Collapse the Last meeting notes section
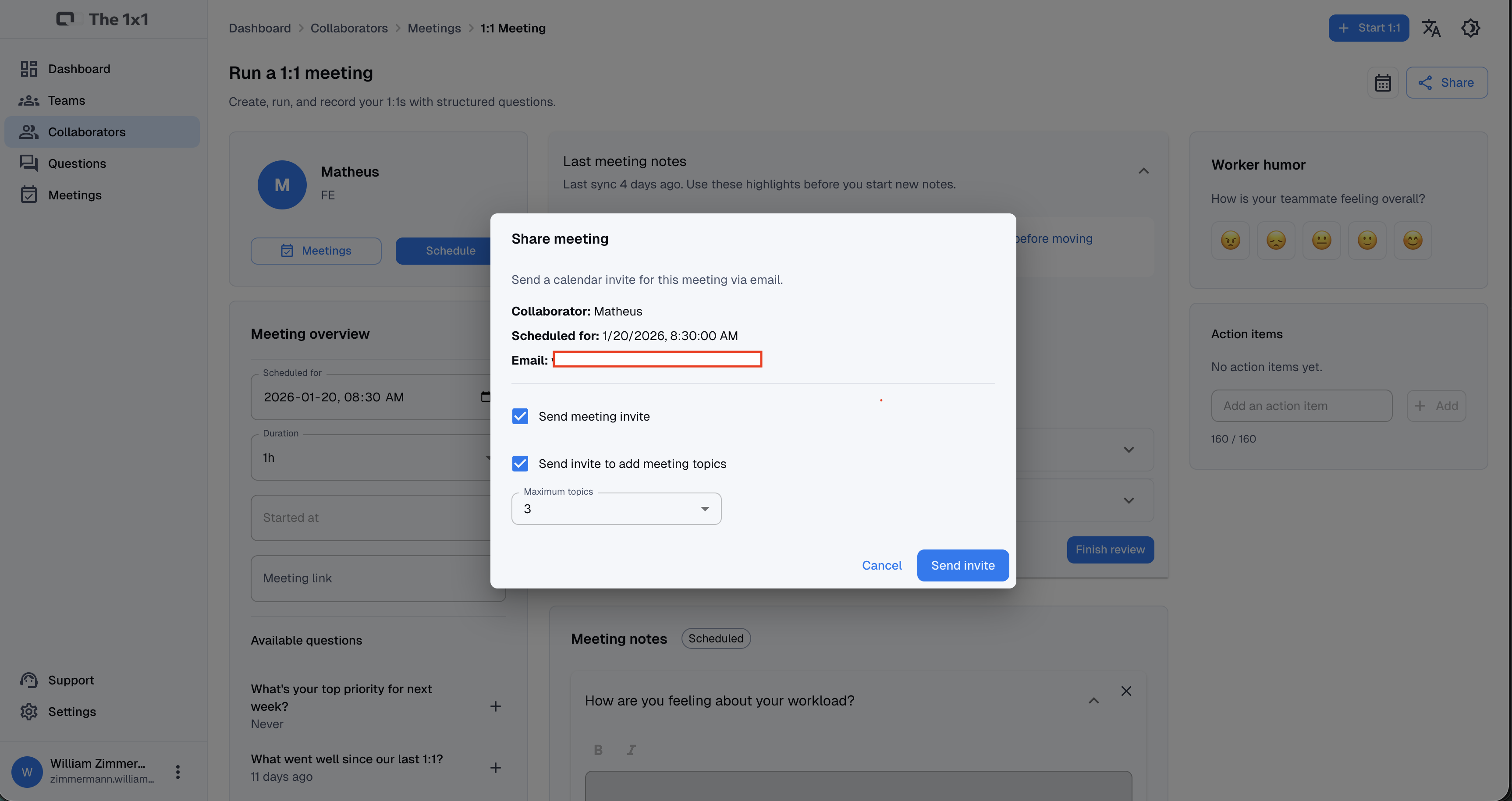Image resolution: width=1512 pixels, height=801 pixels. point(1143,171)
